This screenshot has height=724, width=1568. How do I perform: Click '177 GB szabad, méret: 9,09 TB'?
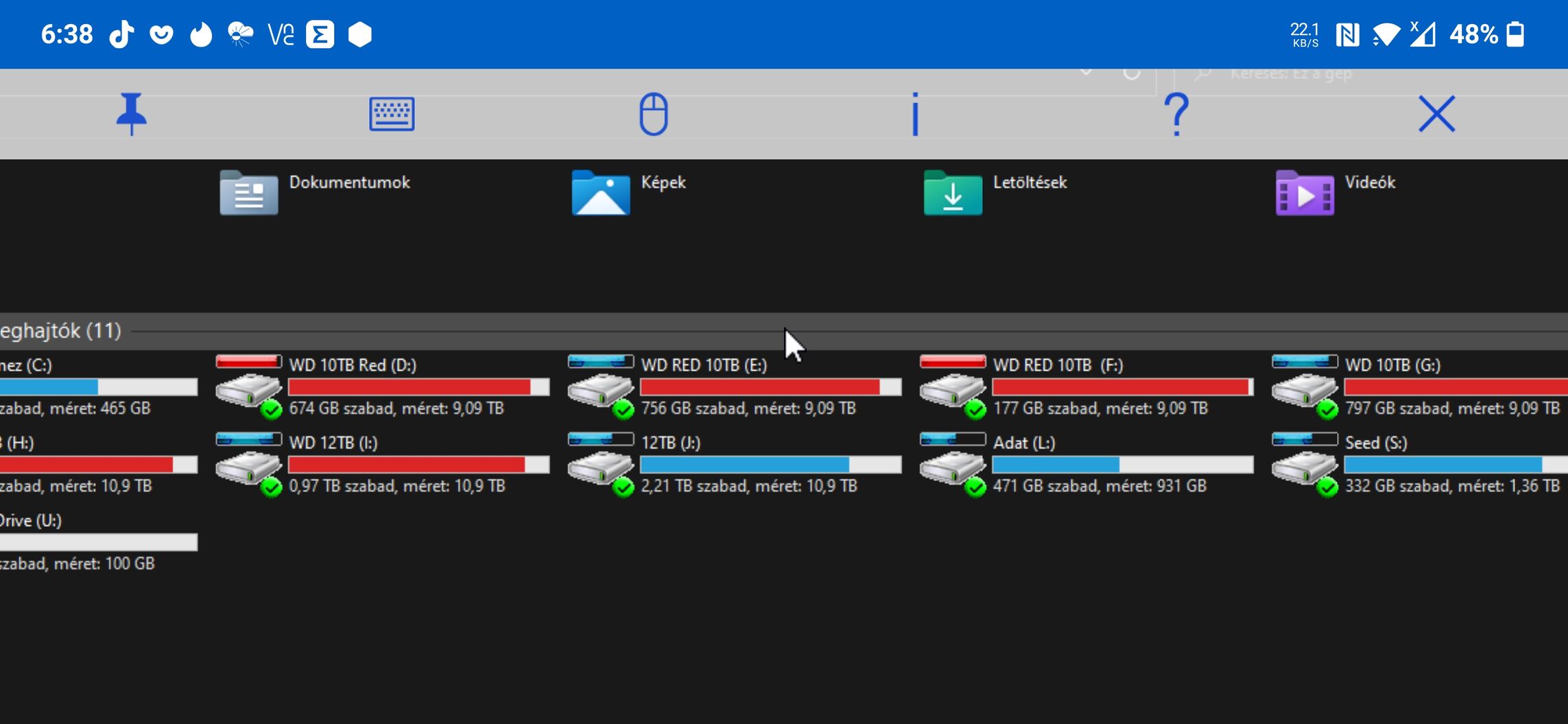(1100, 408)
